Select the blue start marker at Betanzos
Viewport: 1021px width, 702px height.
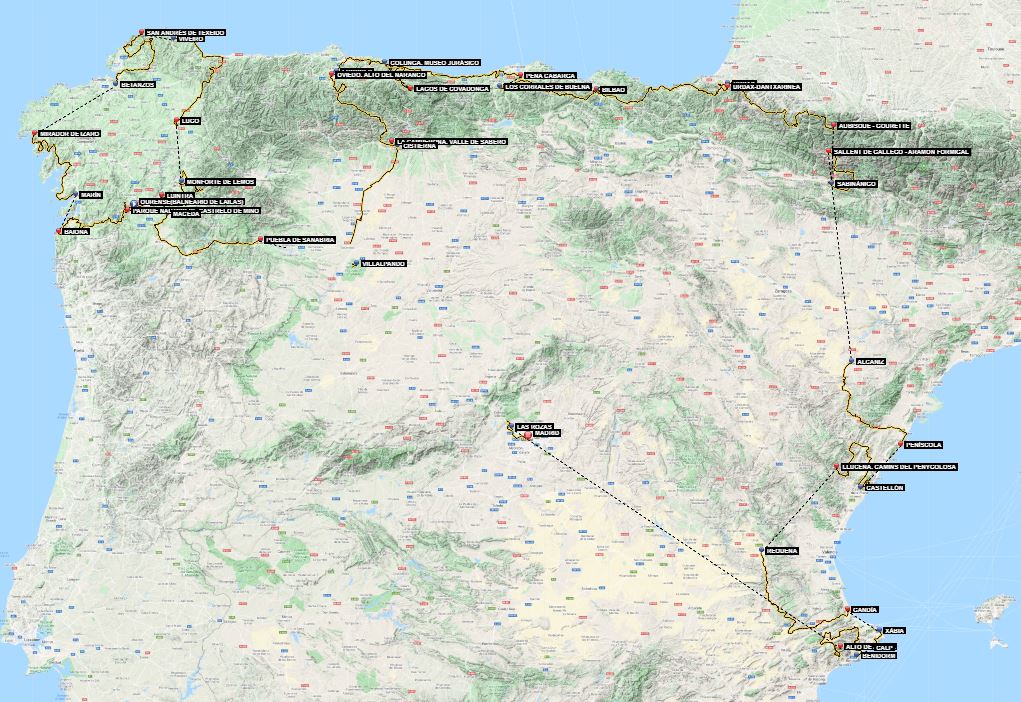pos(116,84)
